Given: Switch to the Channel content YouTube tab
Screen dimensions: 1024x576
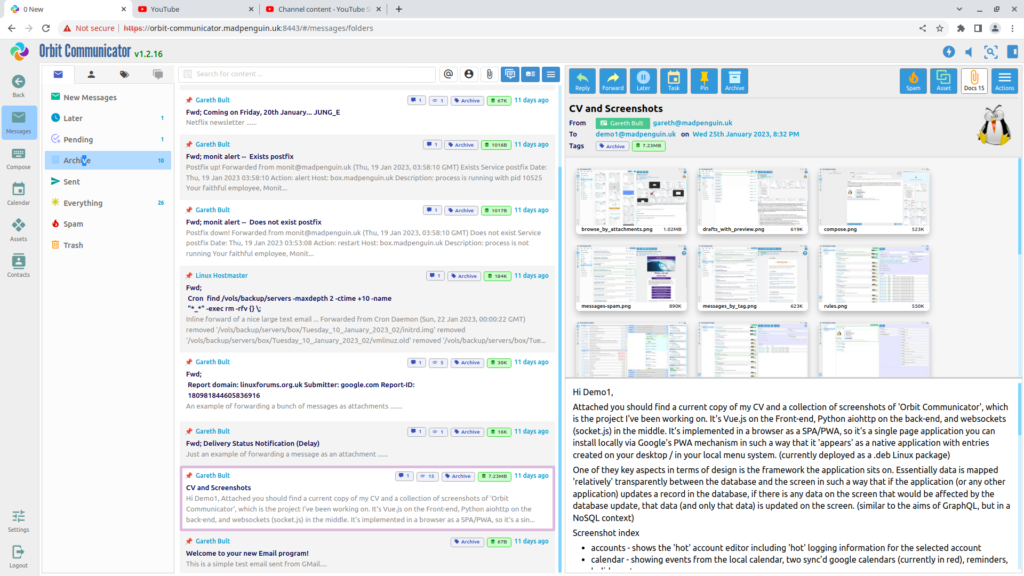Looking at the screenshot, I should (324, 9).
